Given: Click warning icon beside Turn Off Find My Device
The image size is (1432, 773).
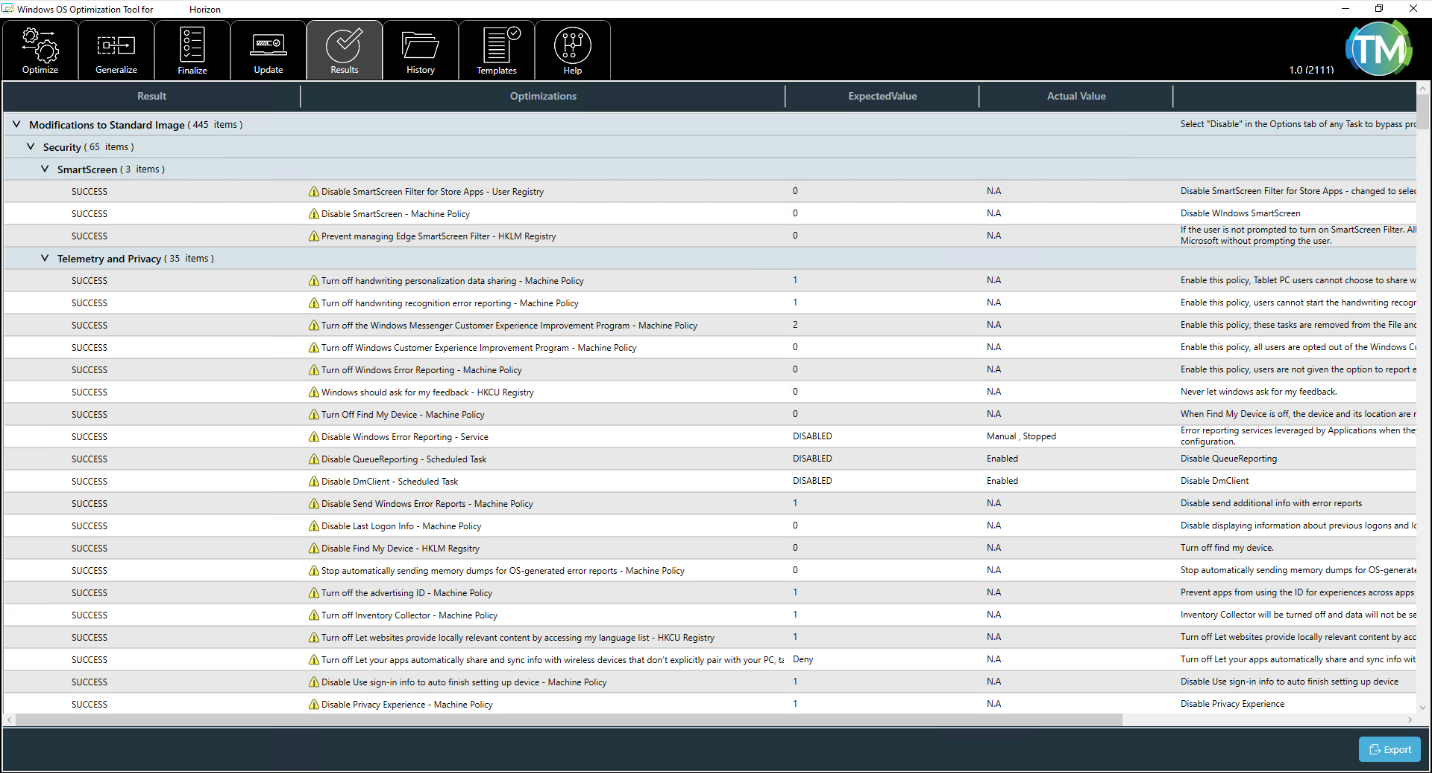Looking at the screenshot, I should (x=314, y=414).
